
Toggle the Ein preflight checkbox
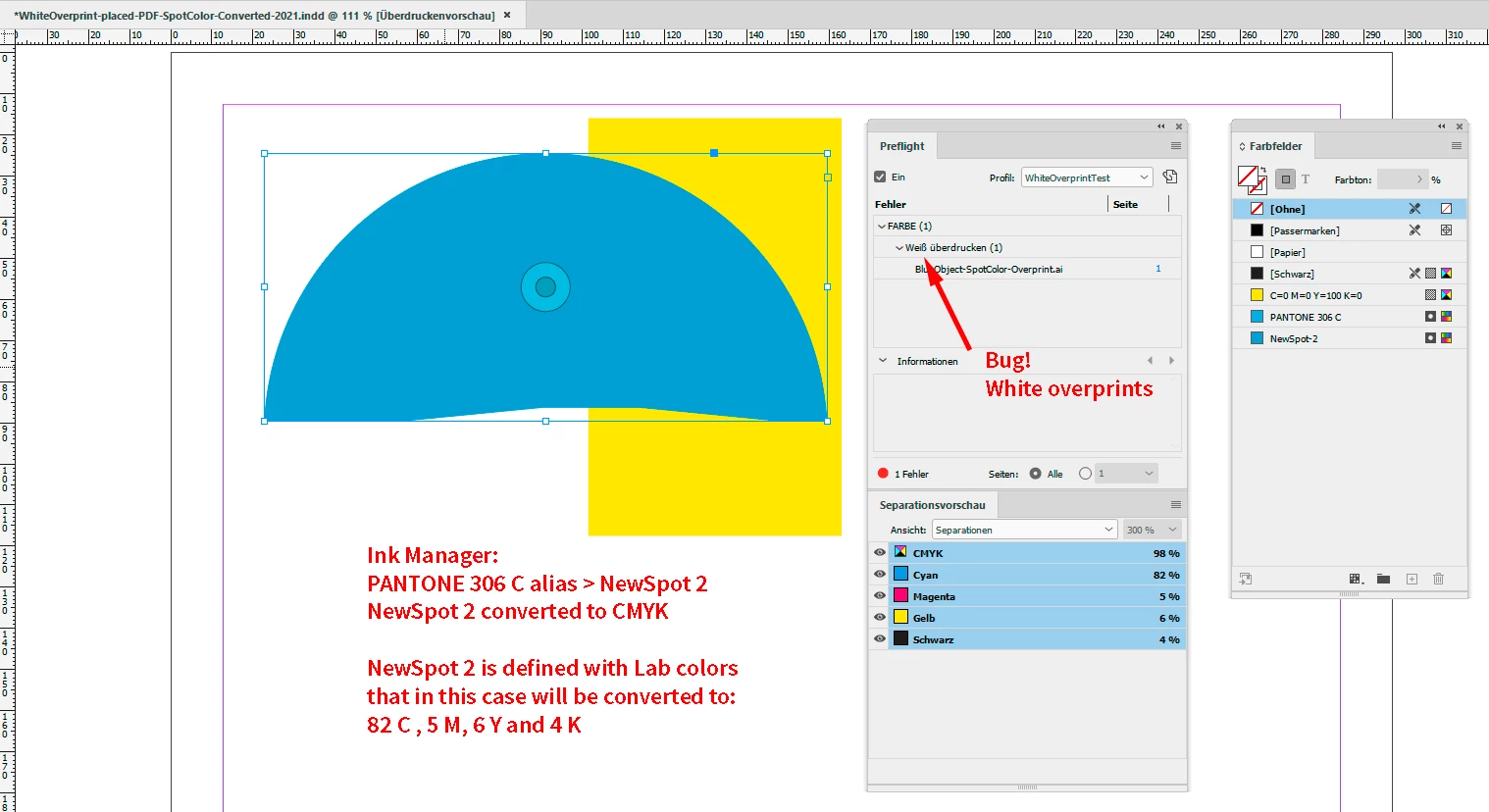(880, 178)
